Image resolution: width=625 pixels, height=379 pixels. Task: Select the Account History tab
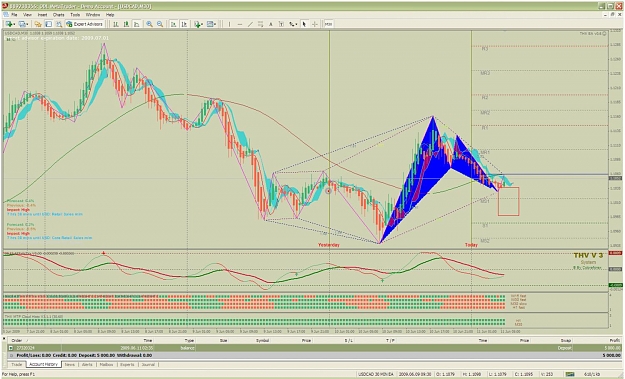tap(43, 365)
